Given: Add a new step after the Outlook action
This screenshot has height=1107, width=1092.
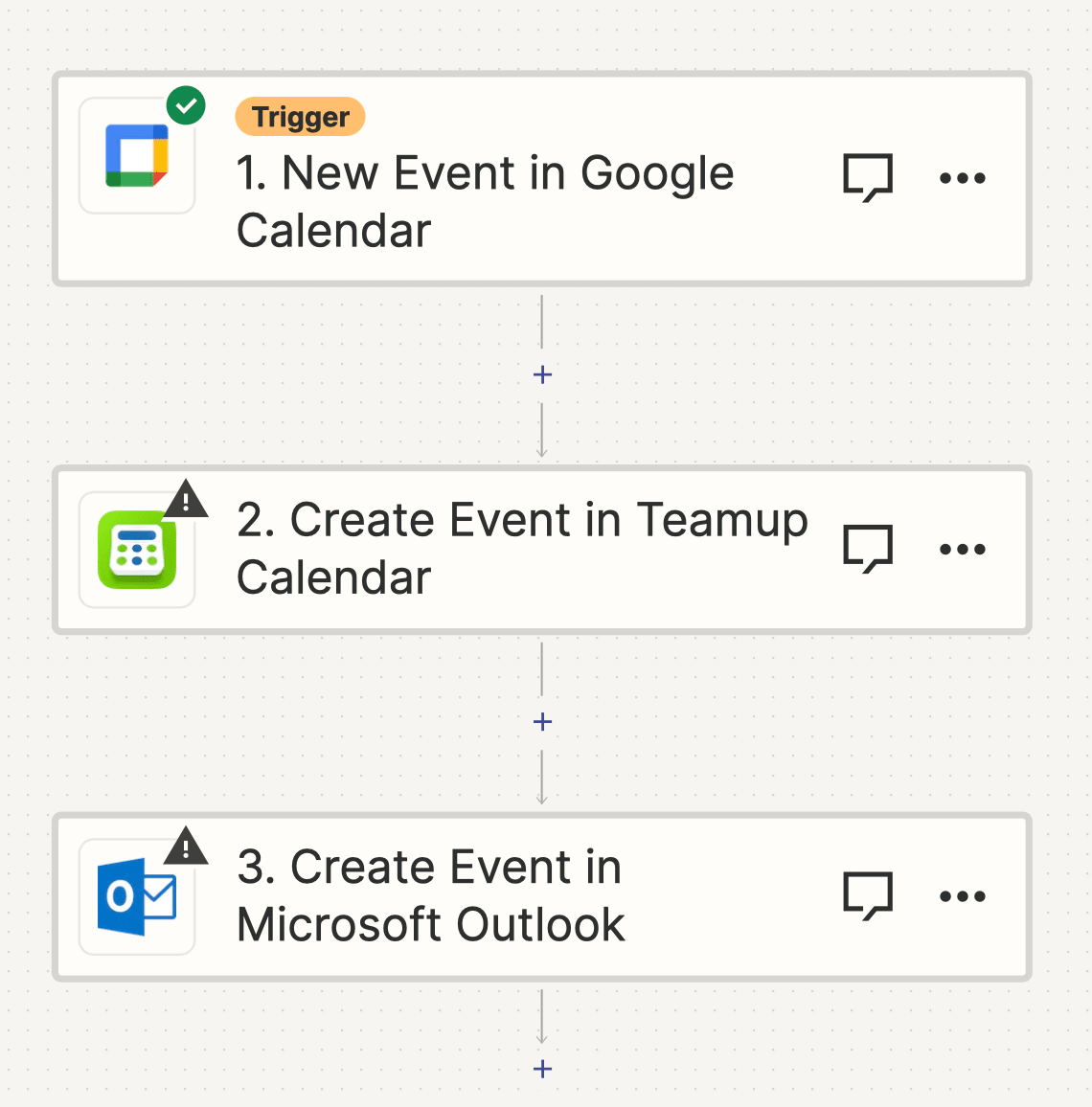Looking at the screenshot, I should [x=543, y=1069].
